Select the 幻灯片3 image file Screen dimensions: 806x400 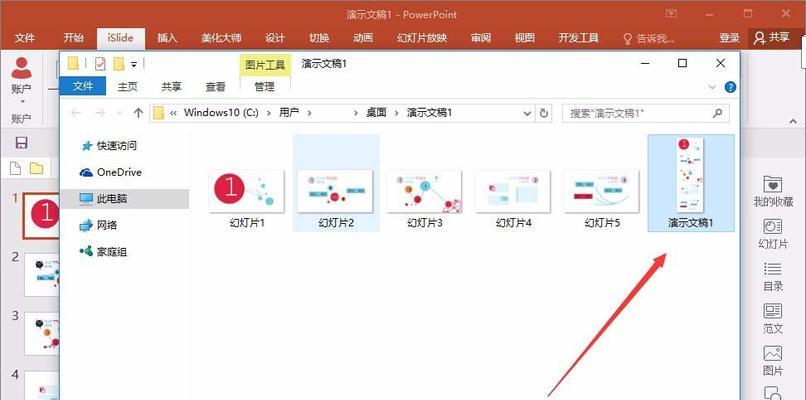[424, 198]
